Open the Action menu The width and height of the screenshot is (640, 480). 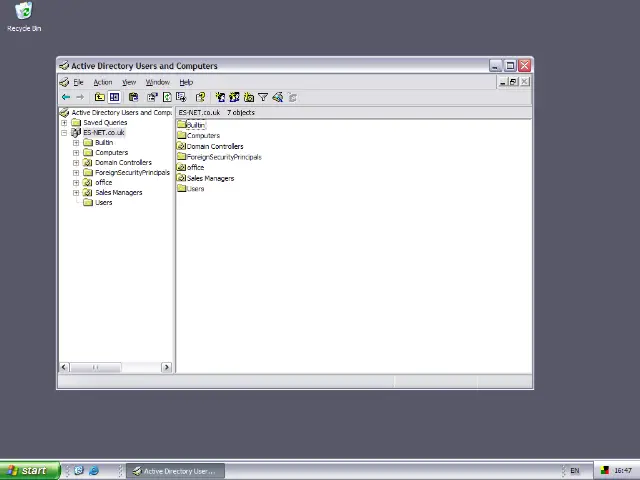(x=102, y=82)
